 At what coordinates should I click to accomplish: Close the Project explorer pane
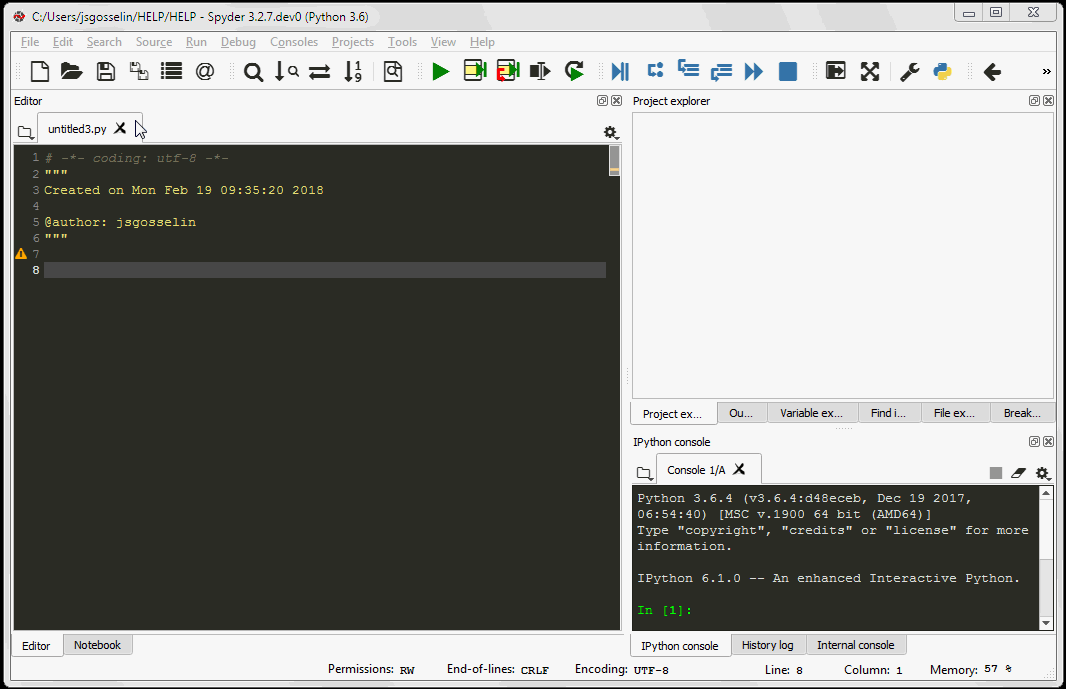click(1048, 101)
